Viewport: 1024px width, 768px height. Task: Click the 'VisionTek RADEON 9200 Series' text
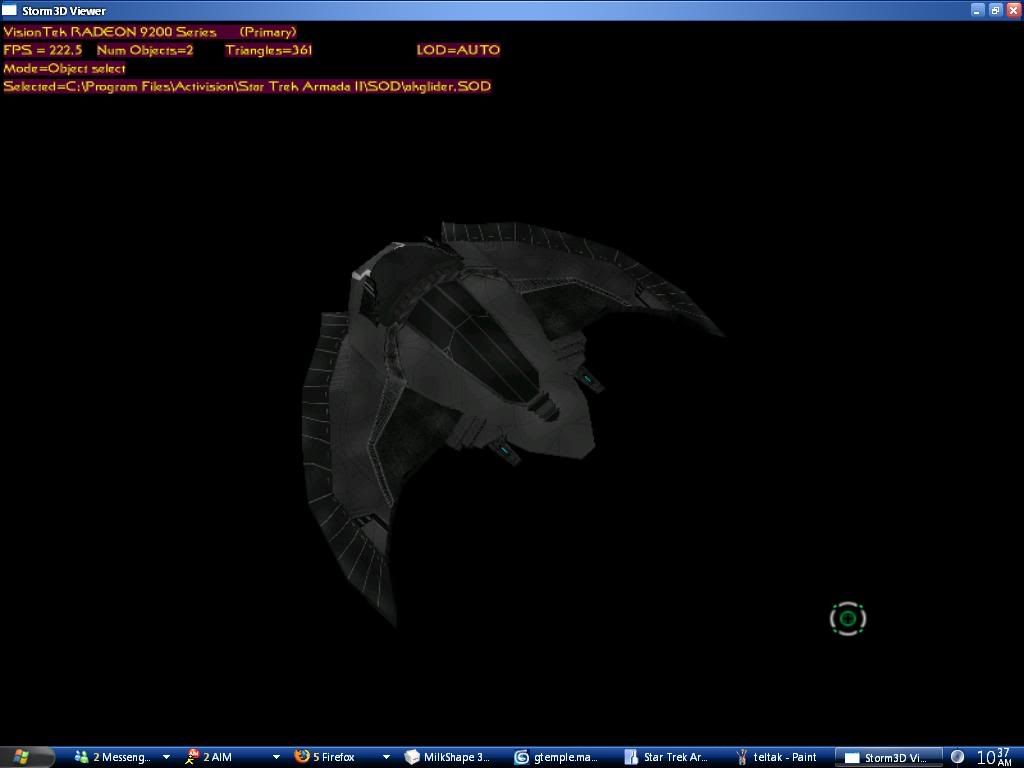[110, 32]
